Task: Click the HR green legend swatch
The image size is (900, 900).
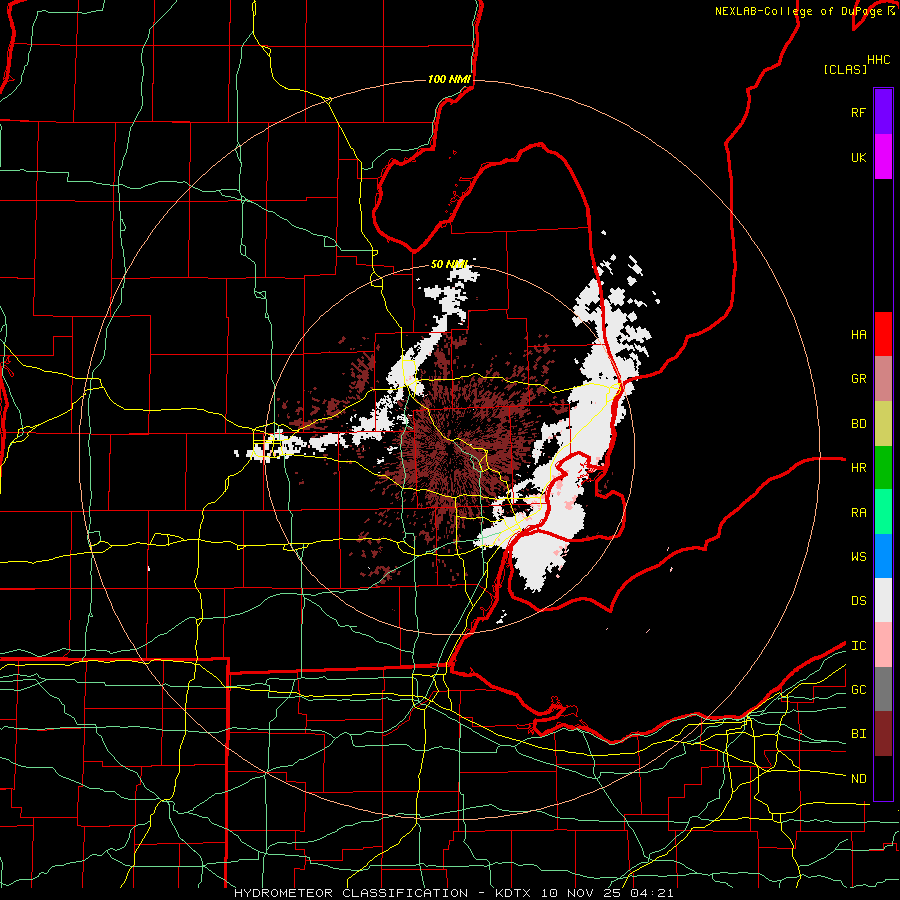Action: pos(883,468)
